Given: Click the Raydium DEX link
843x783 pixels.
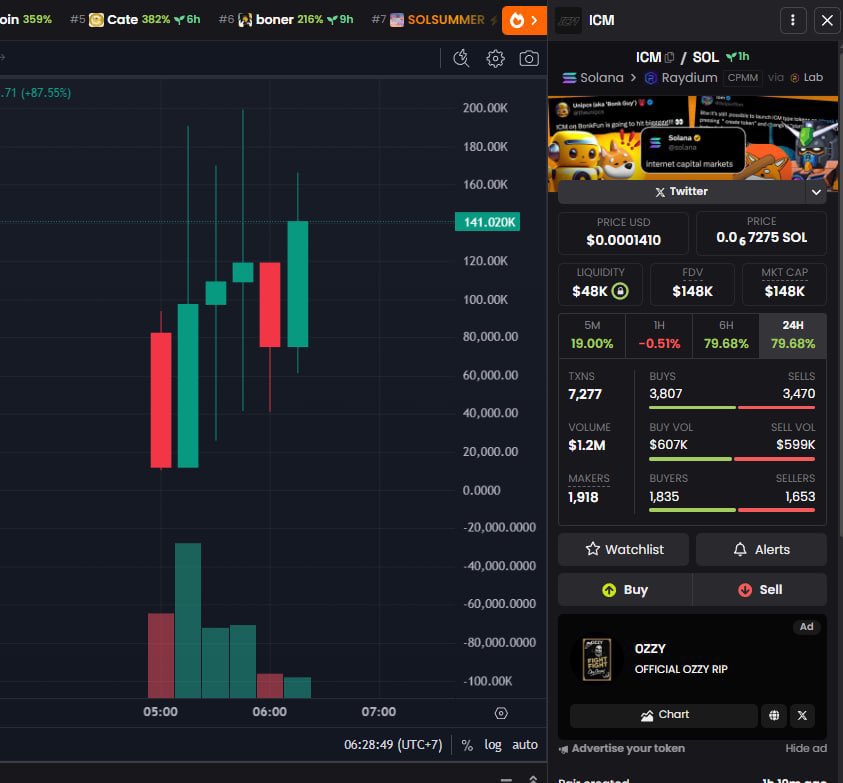Looking at the screenshot, I should coord(681,77).
